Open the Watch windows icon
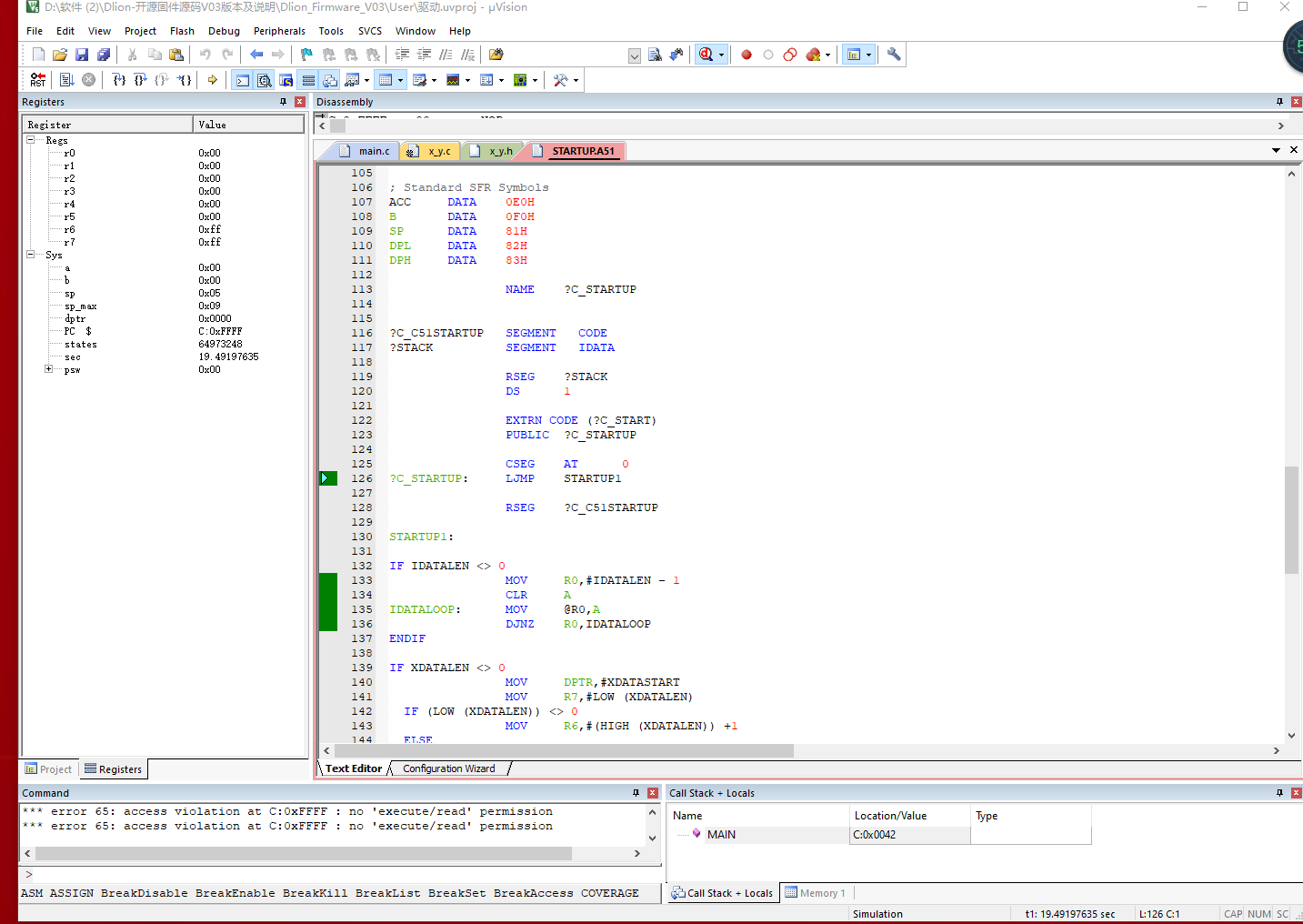This screenshot has height=924, width=1303. pyautogui.click(x=352, y=80)
